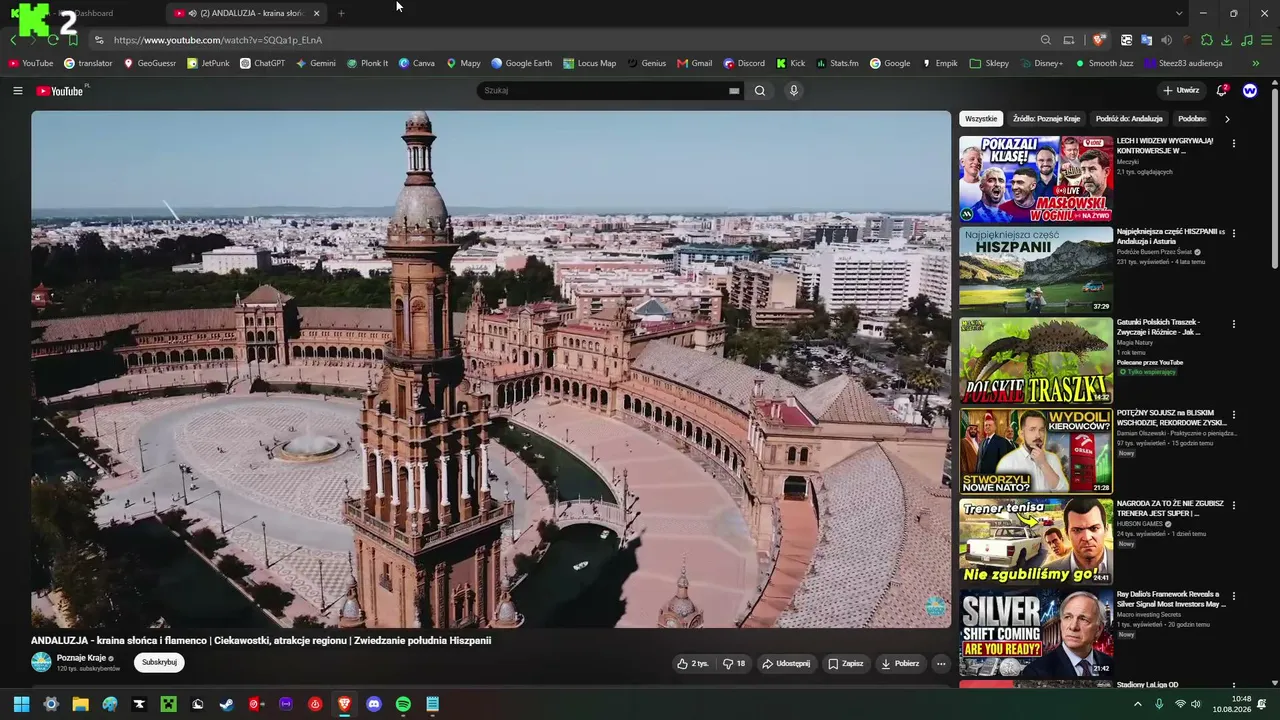Open options for POTĘŻNY SOJUSZ video

click(x=1233, y=414)
